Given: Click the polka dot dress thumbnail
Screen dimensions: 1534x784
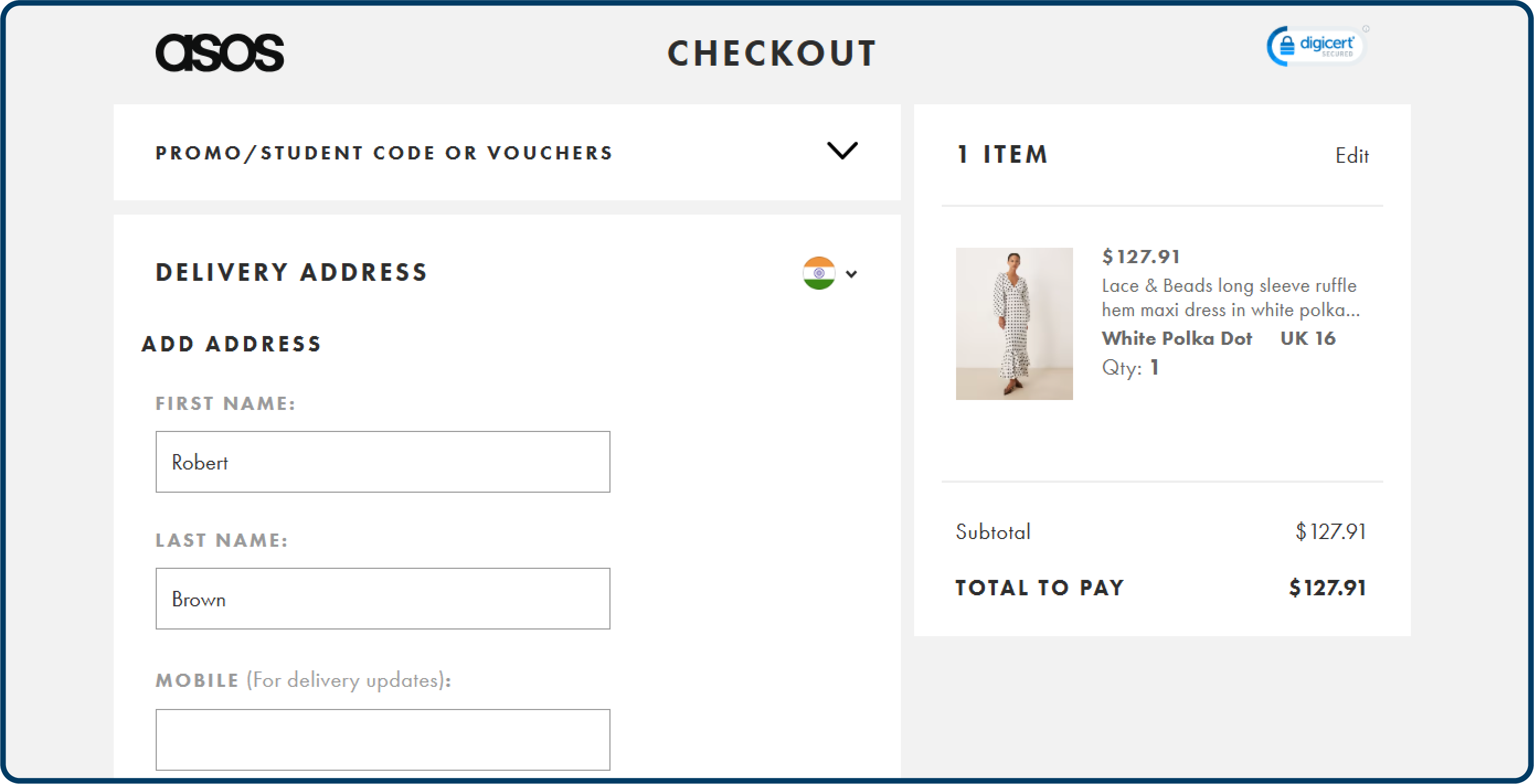Looking at the screenshot, I should pos(1014,324).
